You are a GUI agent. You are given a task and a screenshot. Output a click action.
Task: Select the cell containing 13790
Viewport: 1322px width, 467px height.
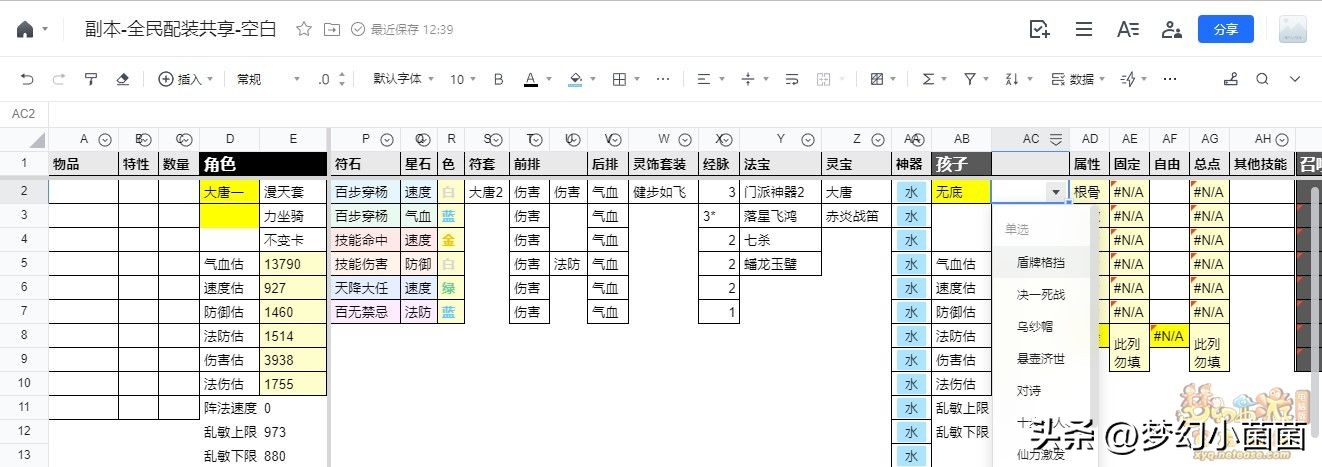click(293, 263)
